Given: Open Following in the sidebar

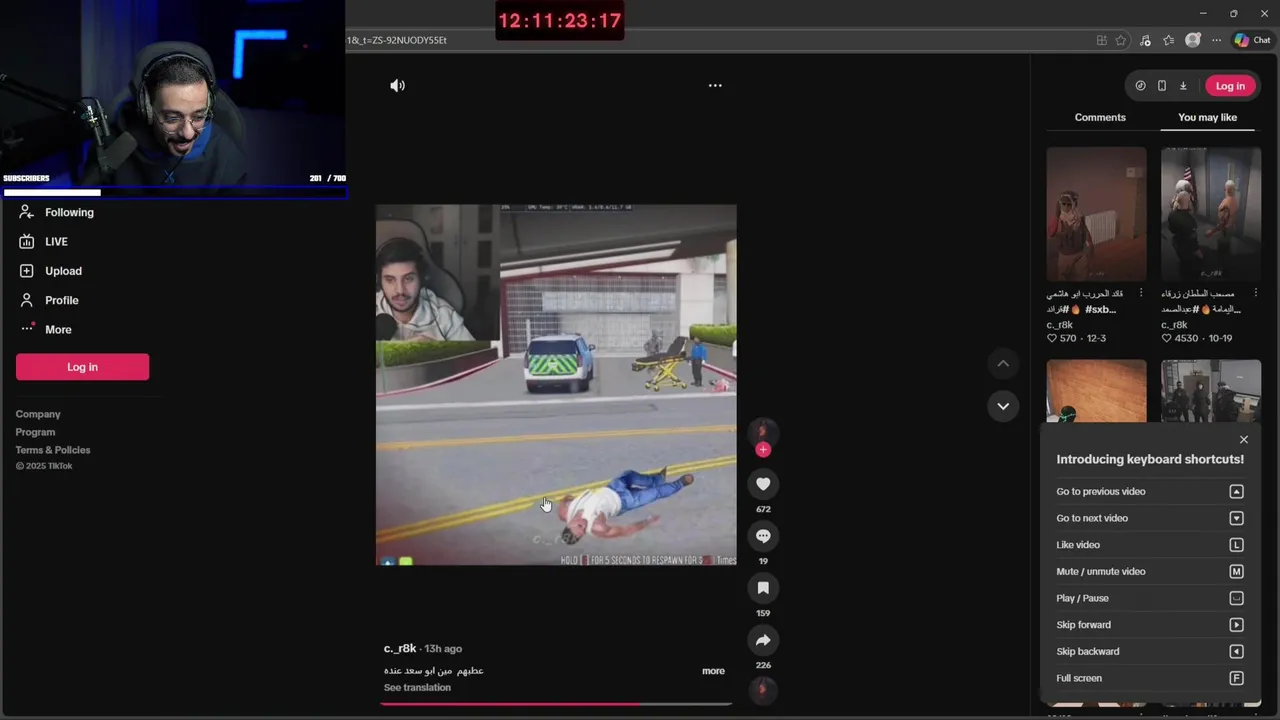Looking at the screenshot, I should point(57,212).
